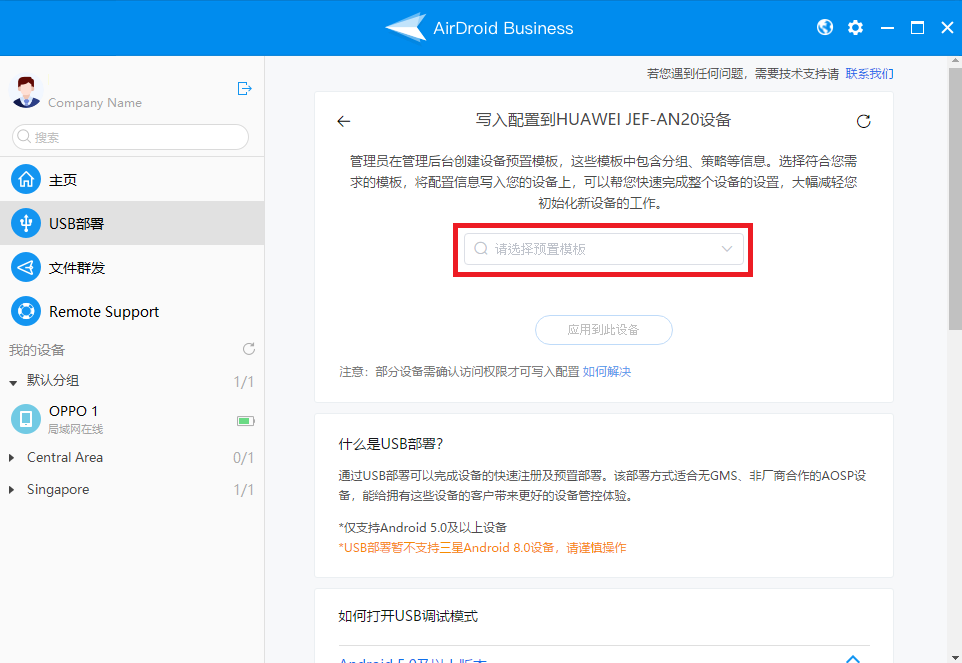962x663 pixels.
Task: Click the USB icon beside USB部署
Action: click(x=26, y=223)
